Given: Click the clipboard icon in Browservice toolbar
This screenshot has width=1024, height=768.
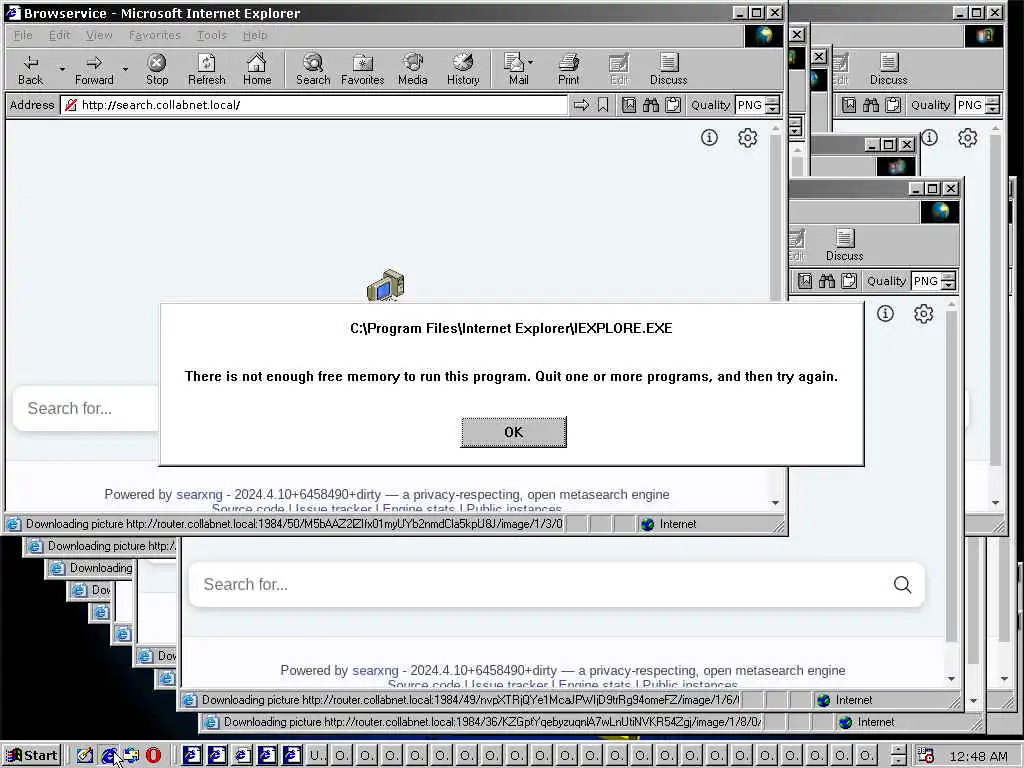Looking at the screenshot, I should tap(673, 104).
